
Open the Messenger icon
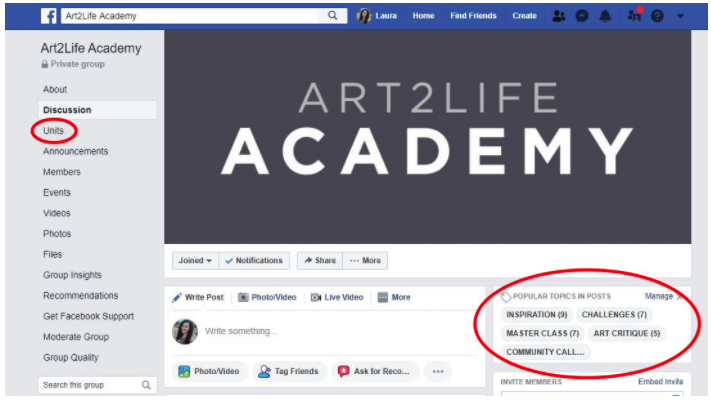pyautogui.click(x=582, y=16)
